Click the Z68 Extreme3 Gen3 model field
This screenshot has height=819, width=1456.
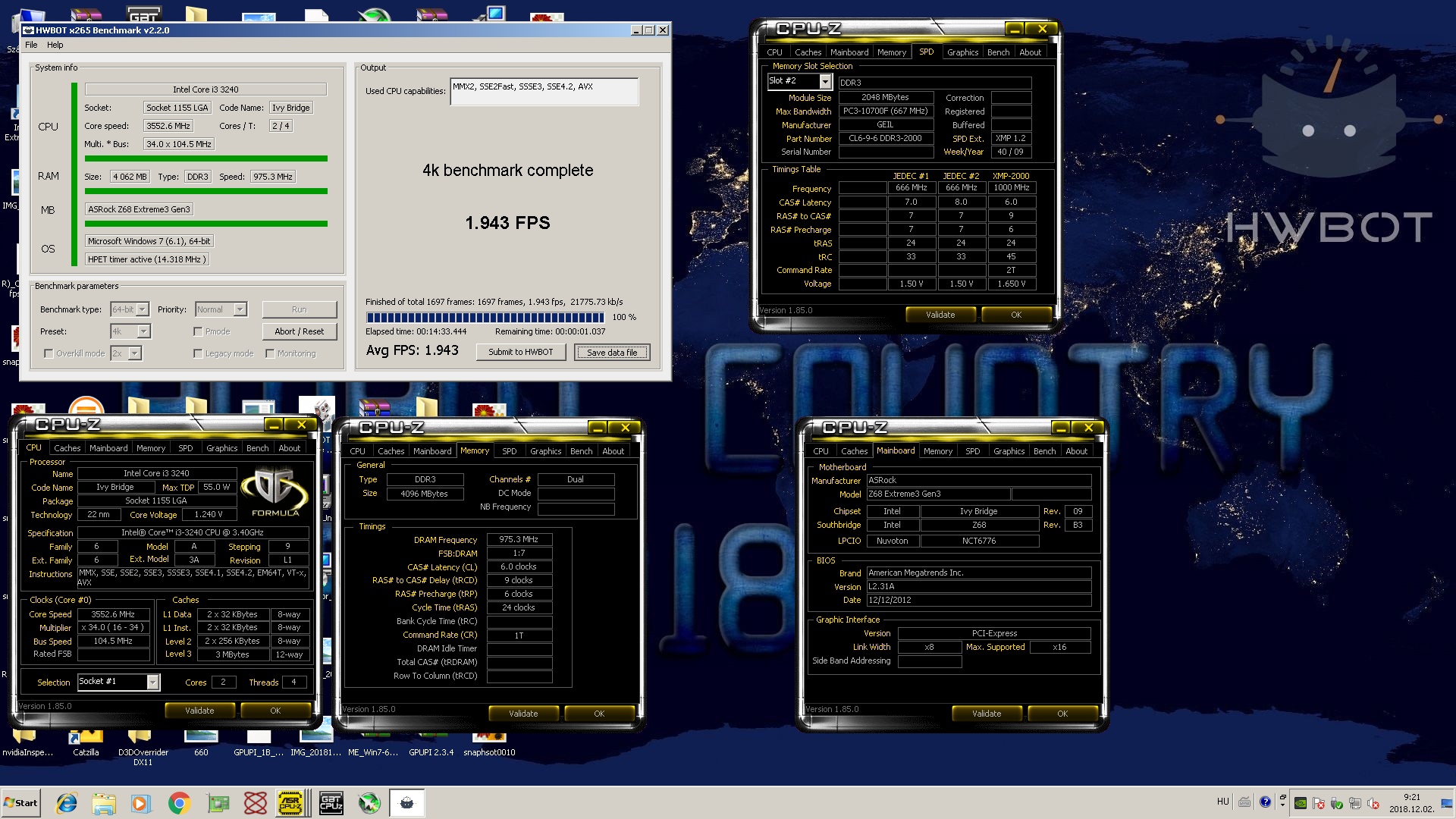coord(938,494)
